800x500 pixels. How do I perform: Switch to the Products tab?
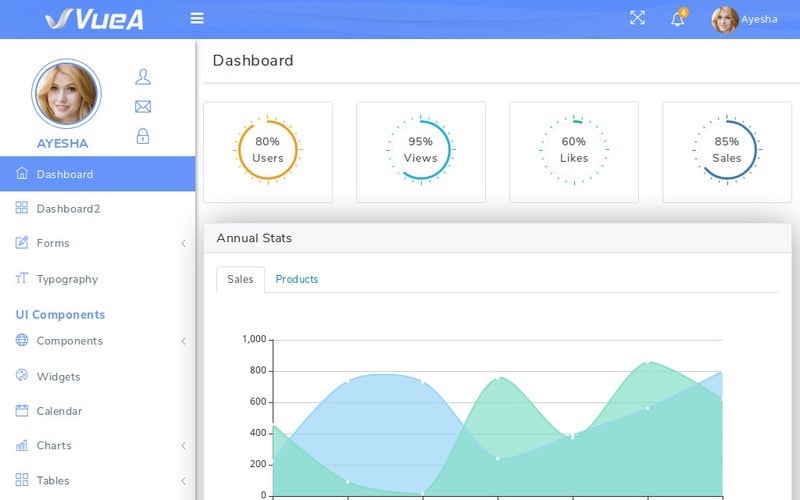(x=297, y=279)
